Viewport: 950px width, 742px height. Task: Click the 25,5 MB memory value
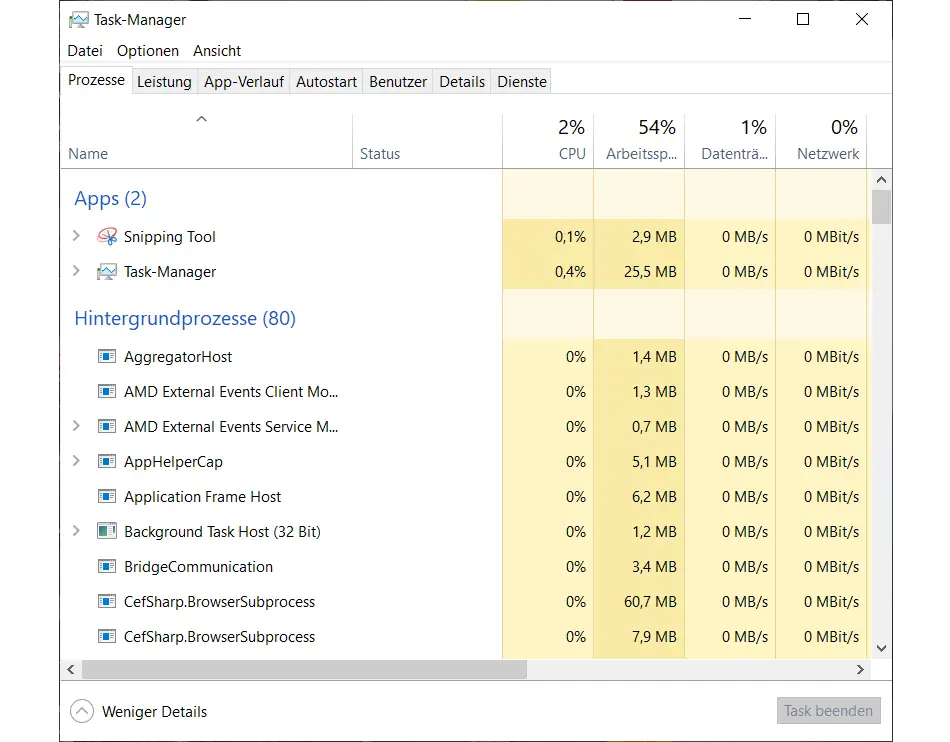point(650,272)
